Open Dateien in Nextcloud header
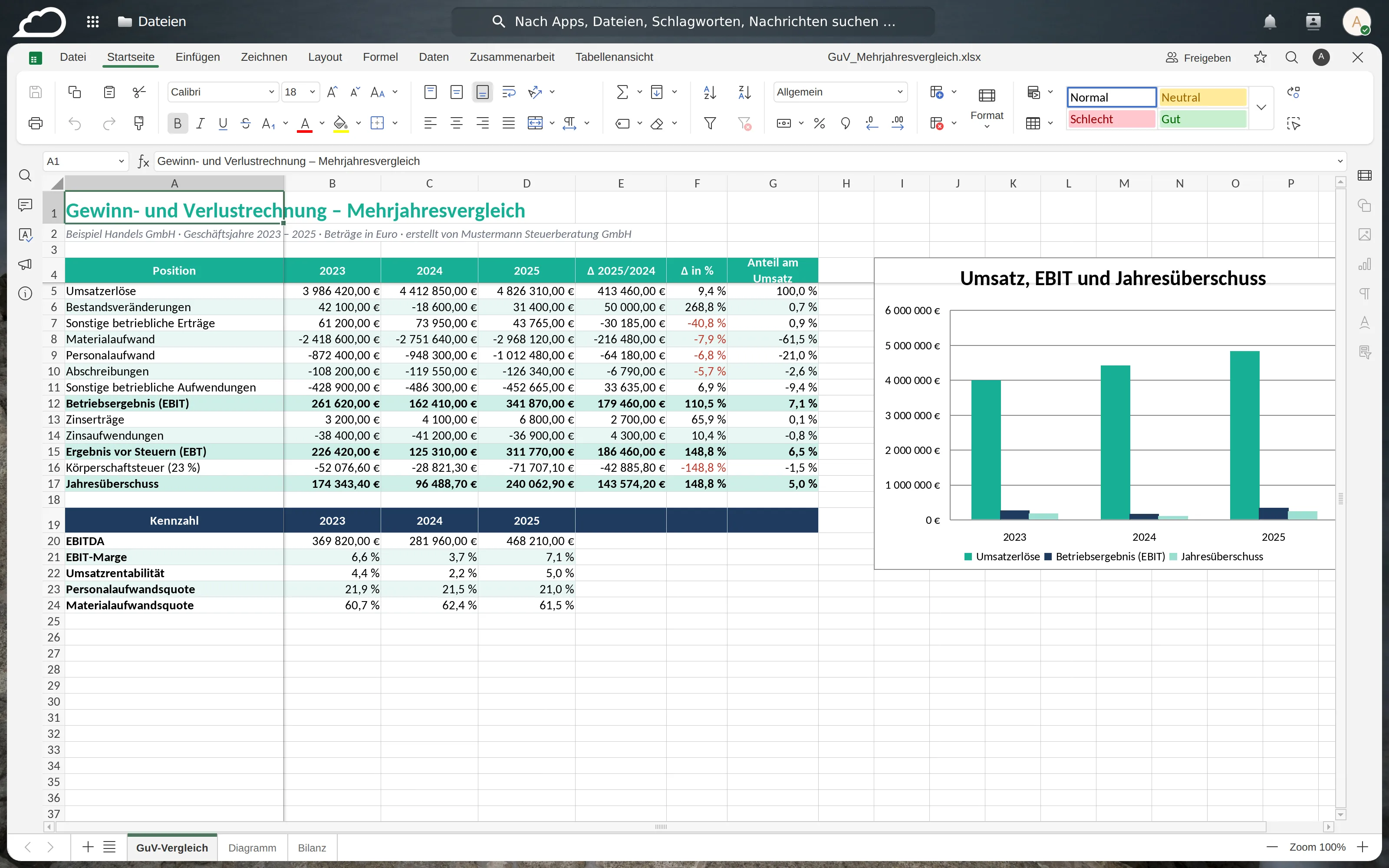 [x=152, y=22]
